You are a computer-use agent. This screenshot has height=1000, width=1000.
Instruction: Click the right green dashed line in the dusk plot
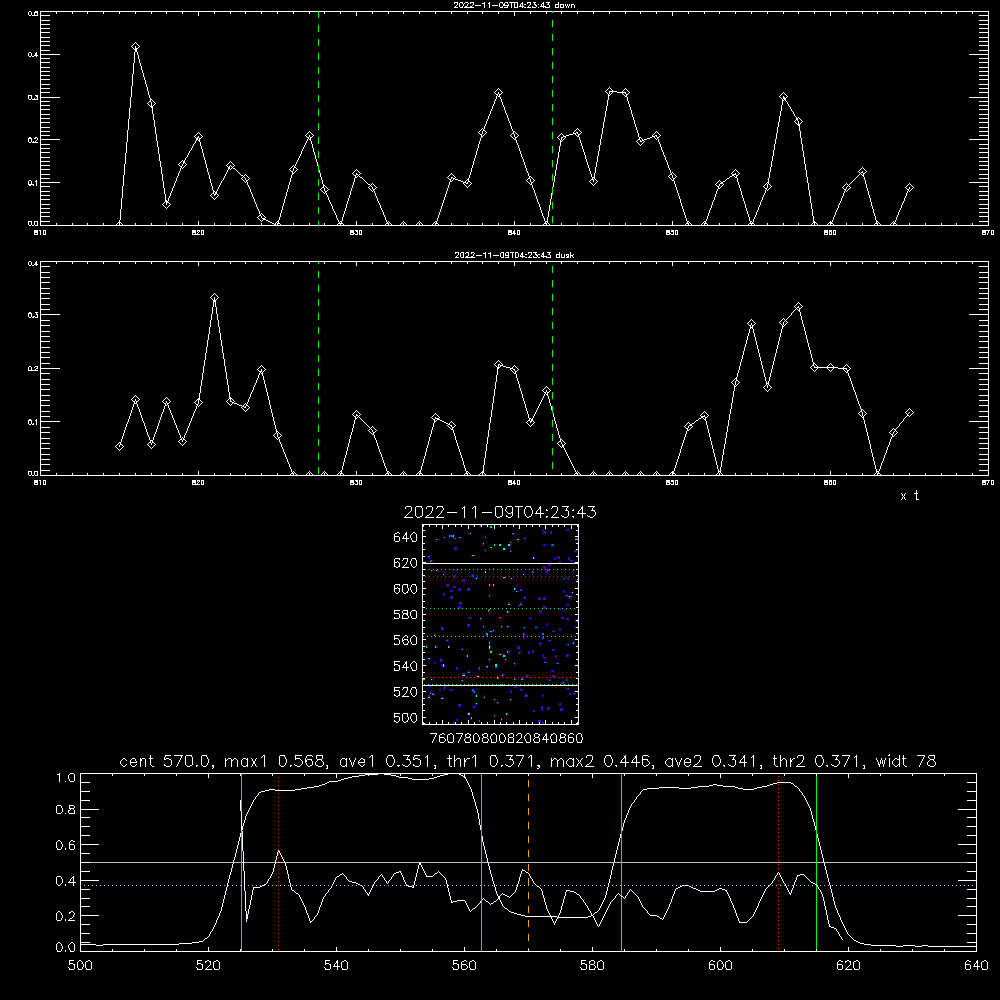(552, 368)
